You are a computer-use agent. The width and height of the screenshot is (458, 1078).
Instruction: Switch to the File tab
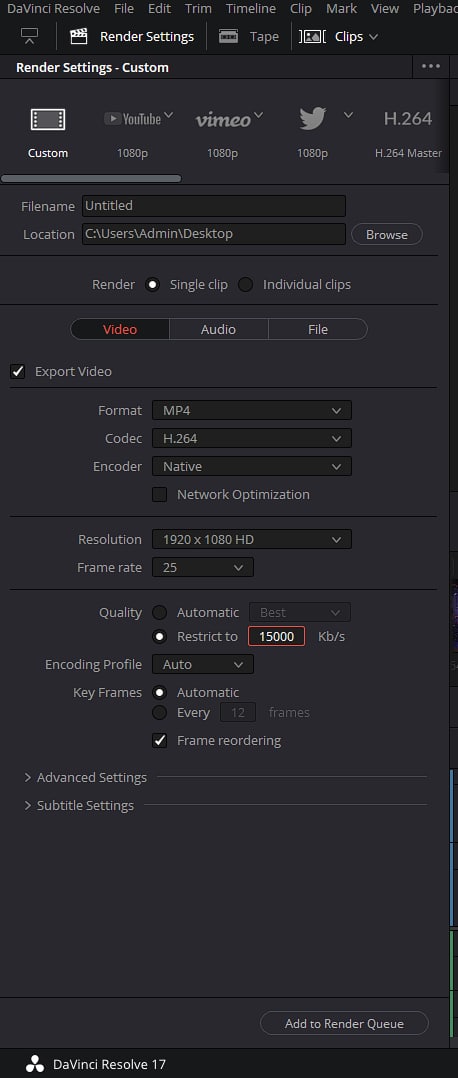(x=318, y=329)
